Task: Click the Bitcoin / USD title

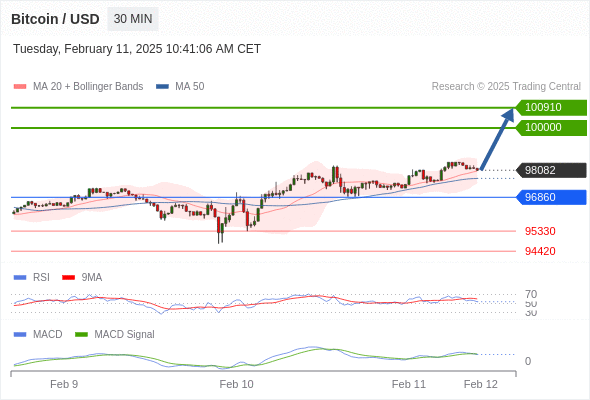Action: pos(55,19)
